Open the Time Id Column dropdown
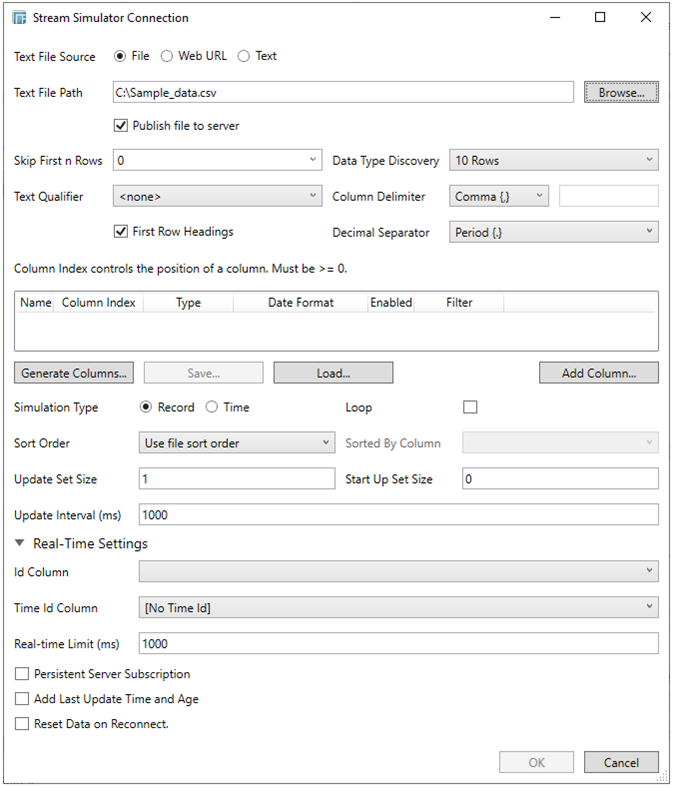Viewport: 674px width, 788px height. (398, 607)
